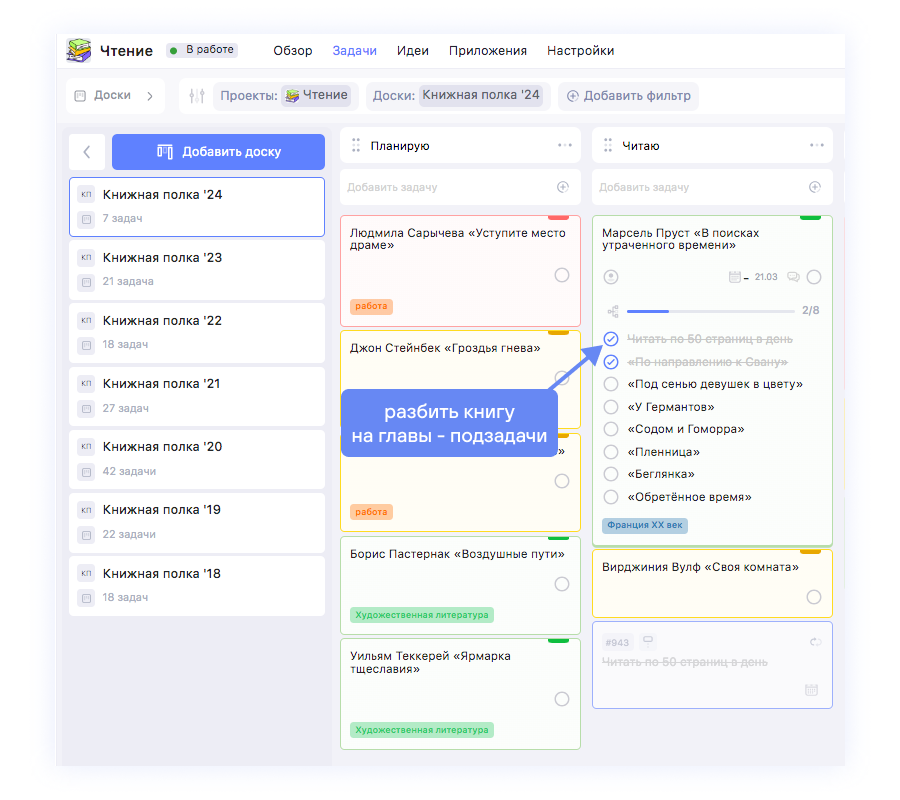Click the filter sliders icon
The height and width of the screenshot is (800, 900).
(x=196, y=96)
